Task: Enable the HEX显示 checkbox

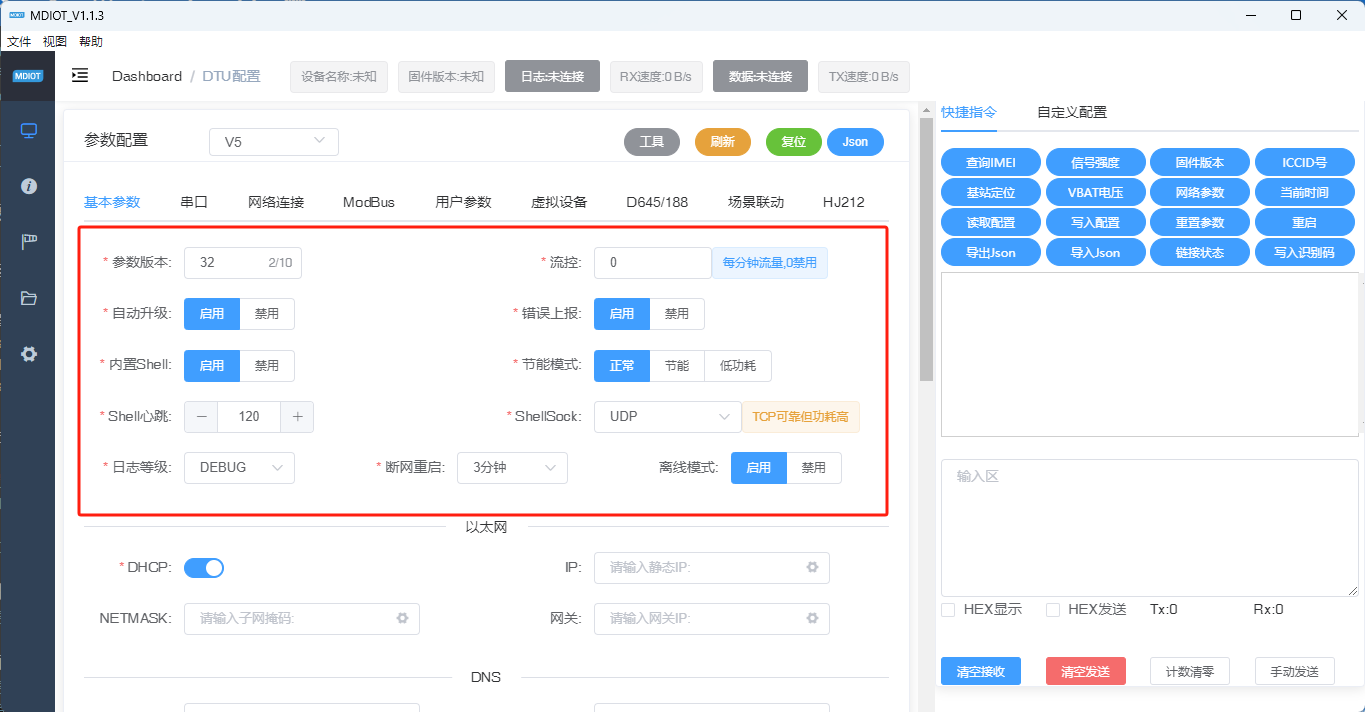Action: click(x=948, y=610)
